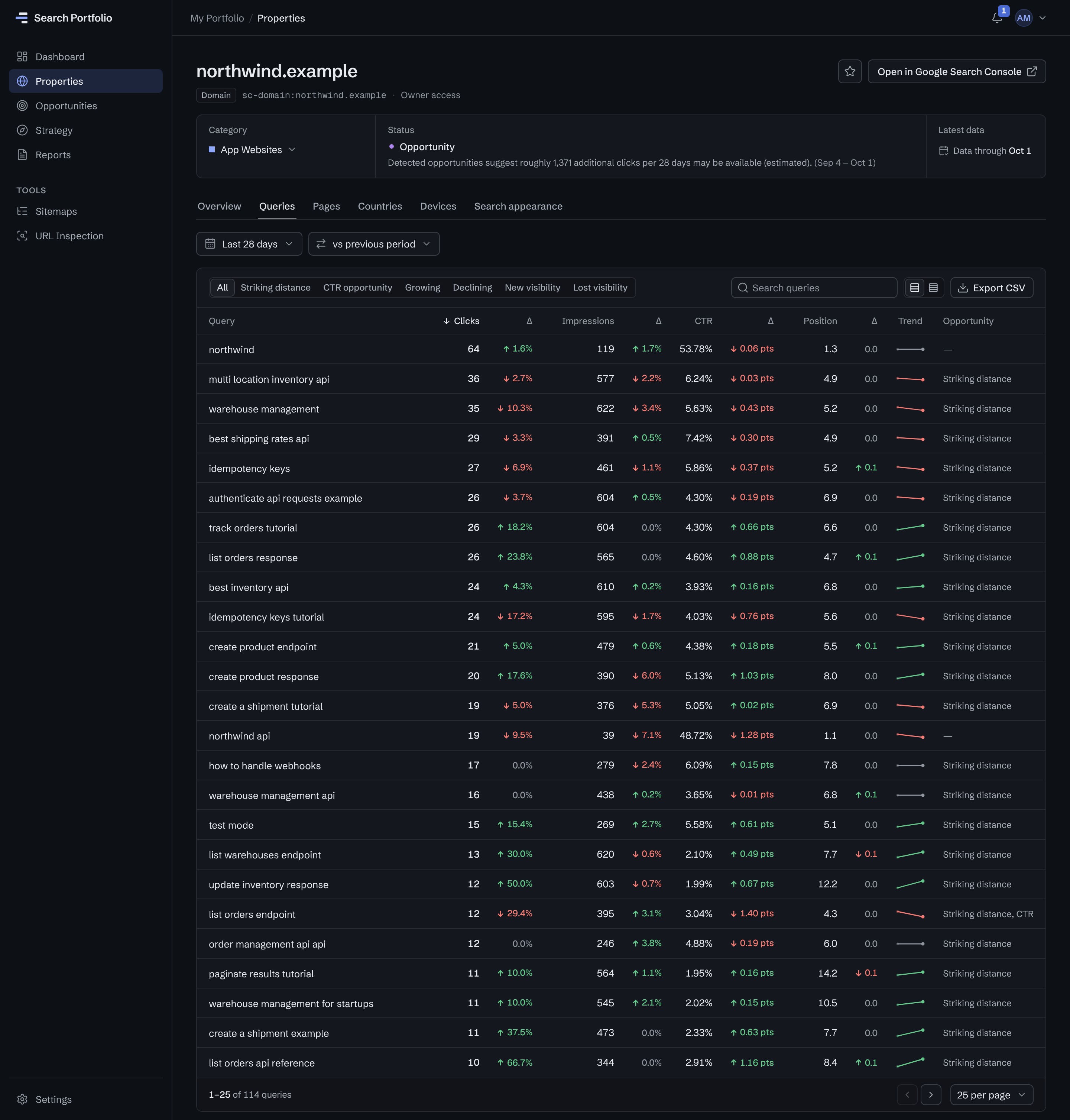Open Reports in the sidebar

85,155
